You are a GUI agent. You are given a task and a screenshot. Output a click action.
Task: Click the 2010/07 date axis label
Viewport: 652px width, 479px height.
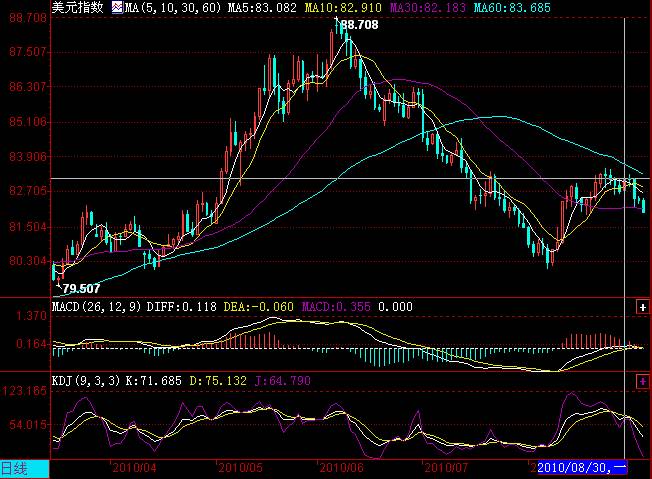coord(446,468)
